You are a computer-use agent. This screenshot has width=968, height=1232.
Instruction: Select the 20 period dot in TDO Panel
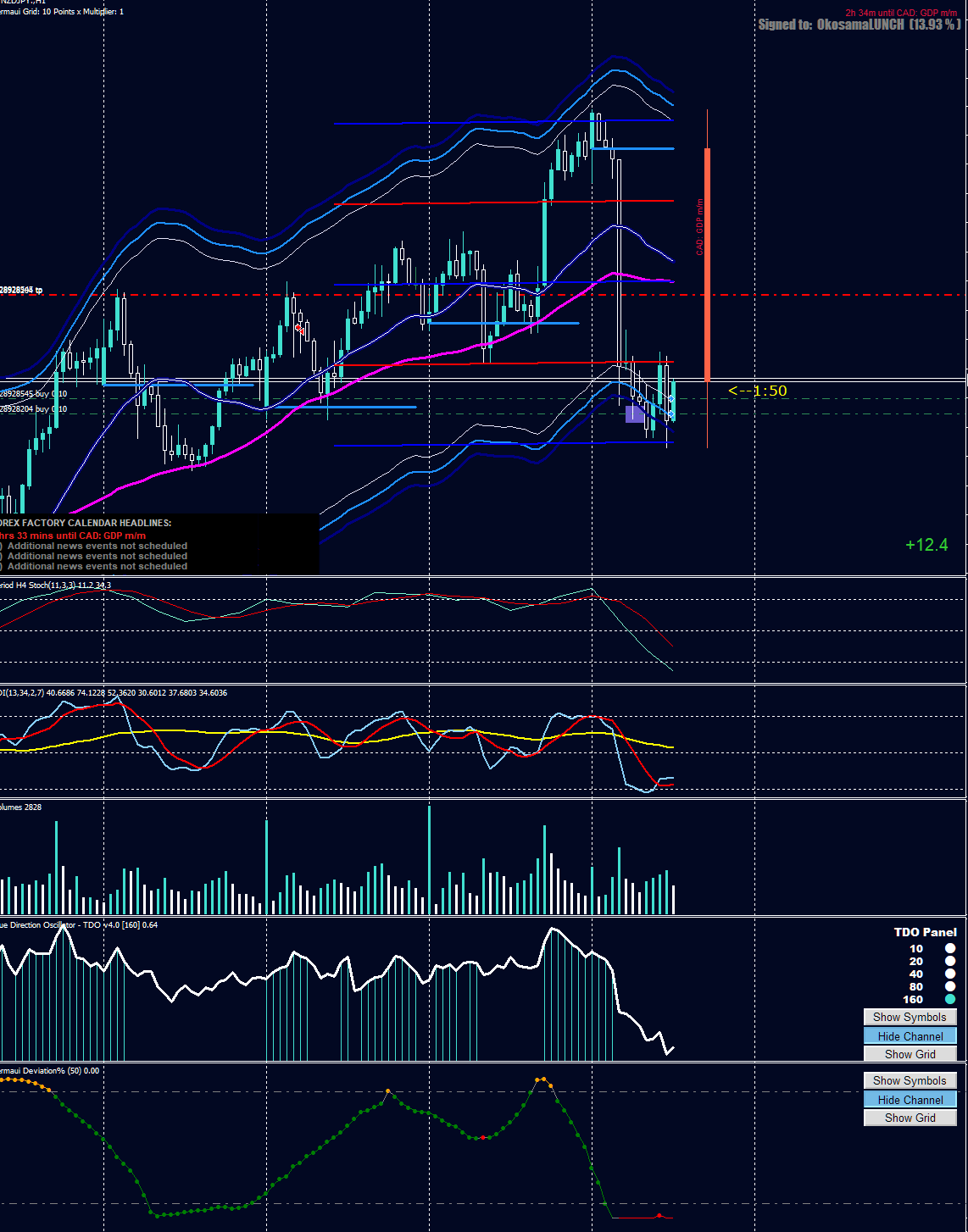[x=950, y=961]
